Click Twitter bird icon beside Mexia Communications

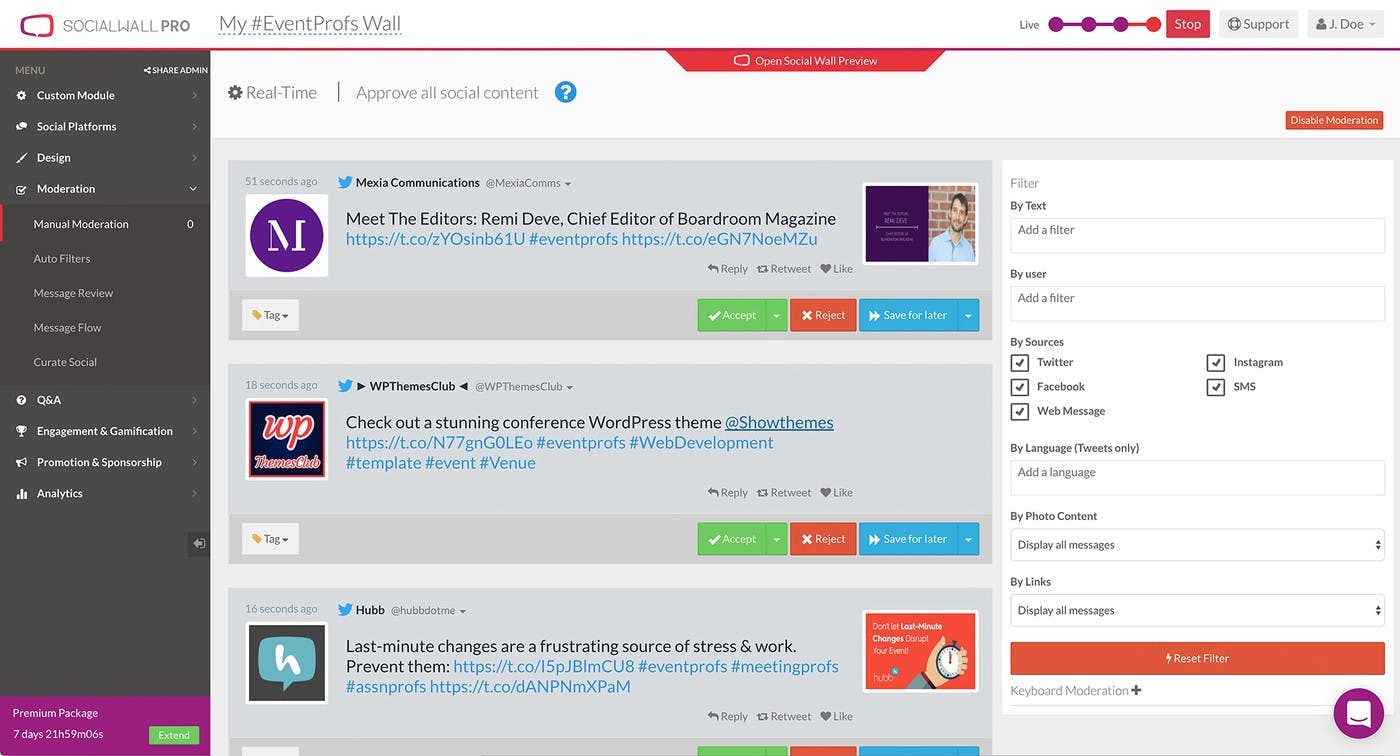point(345,183)
